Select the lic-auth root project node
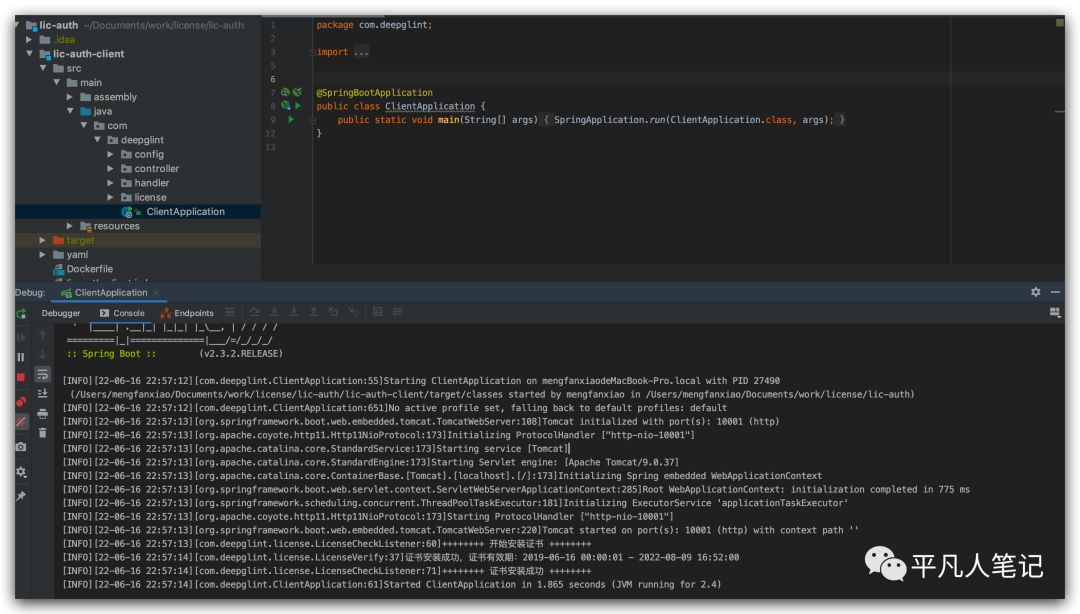 [138, 25]
